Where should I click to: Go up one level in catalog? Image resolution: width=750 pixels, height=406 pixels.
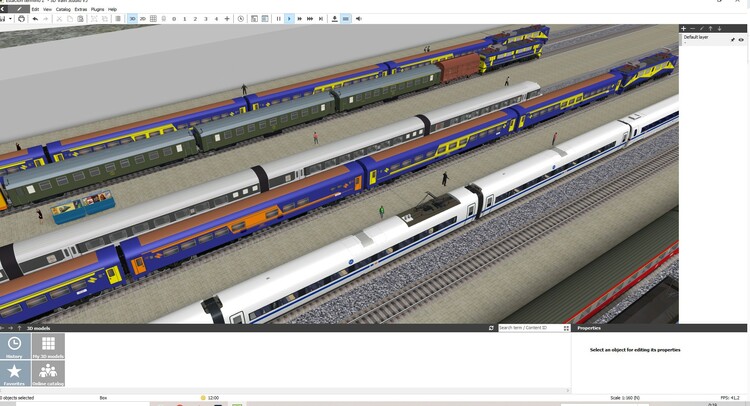[x=19, y=328]
